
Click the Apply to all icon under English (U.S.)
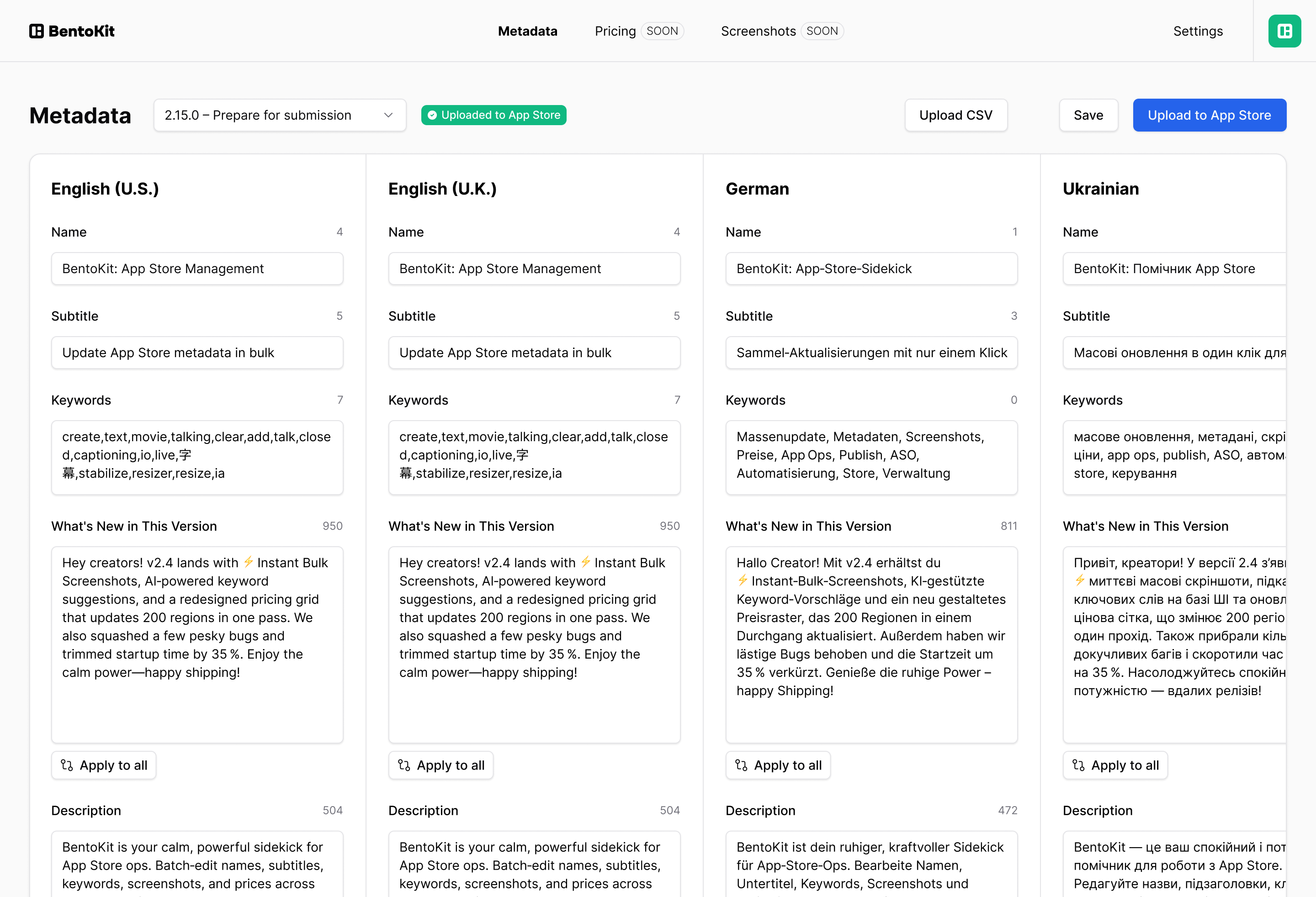(67, 765)
